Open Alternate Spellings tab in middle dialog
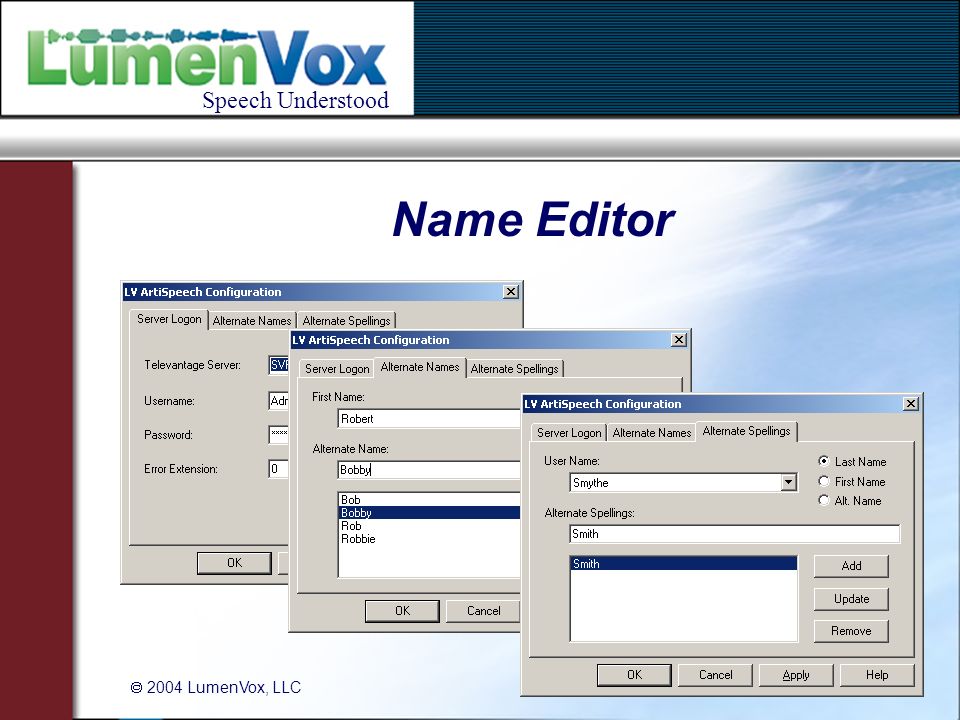The height and width of the screenshot is (720, 960). pyautogui.click(x=514, y=369)
